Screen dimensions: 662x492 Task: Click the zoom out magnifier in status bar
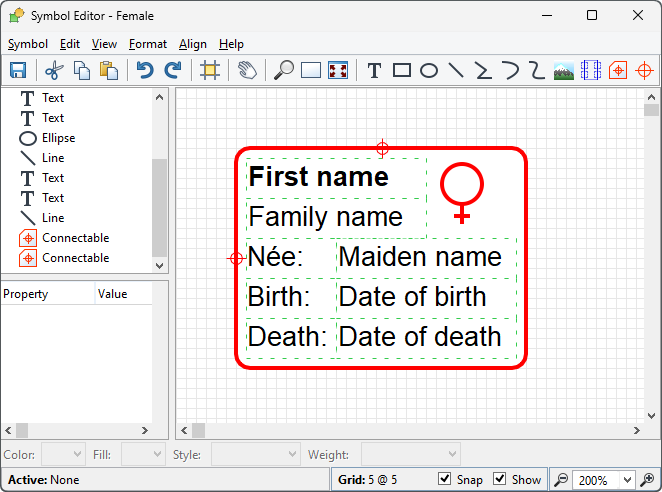561,480
